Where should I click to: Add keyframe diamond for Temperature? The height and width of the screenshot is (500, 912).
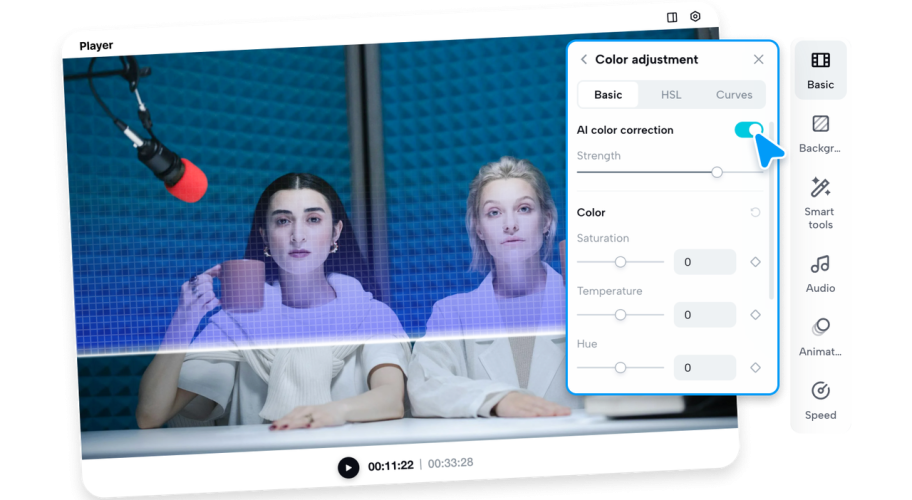point(755,315)
